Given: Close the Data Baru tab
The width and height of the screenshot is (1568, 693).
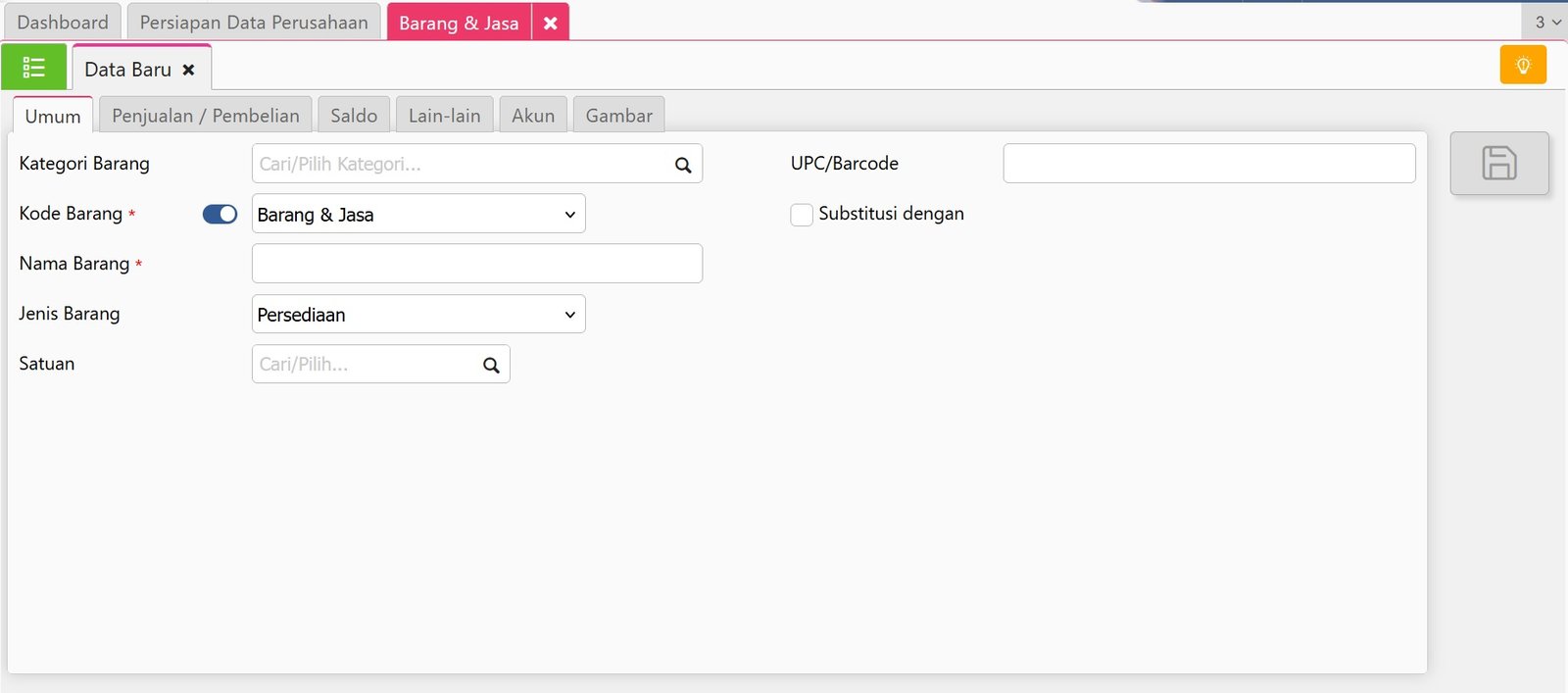Looking at the screenshot, I should (189, 70).
